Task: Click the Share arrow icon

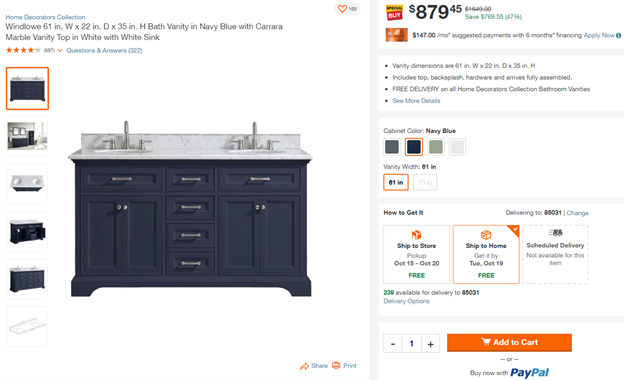Action: tap(304, 366)
